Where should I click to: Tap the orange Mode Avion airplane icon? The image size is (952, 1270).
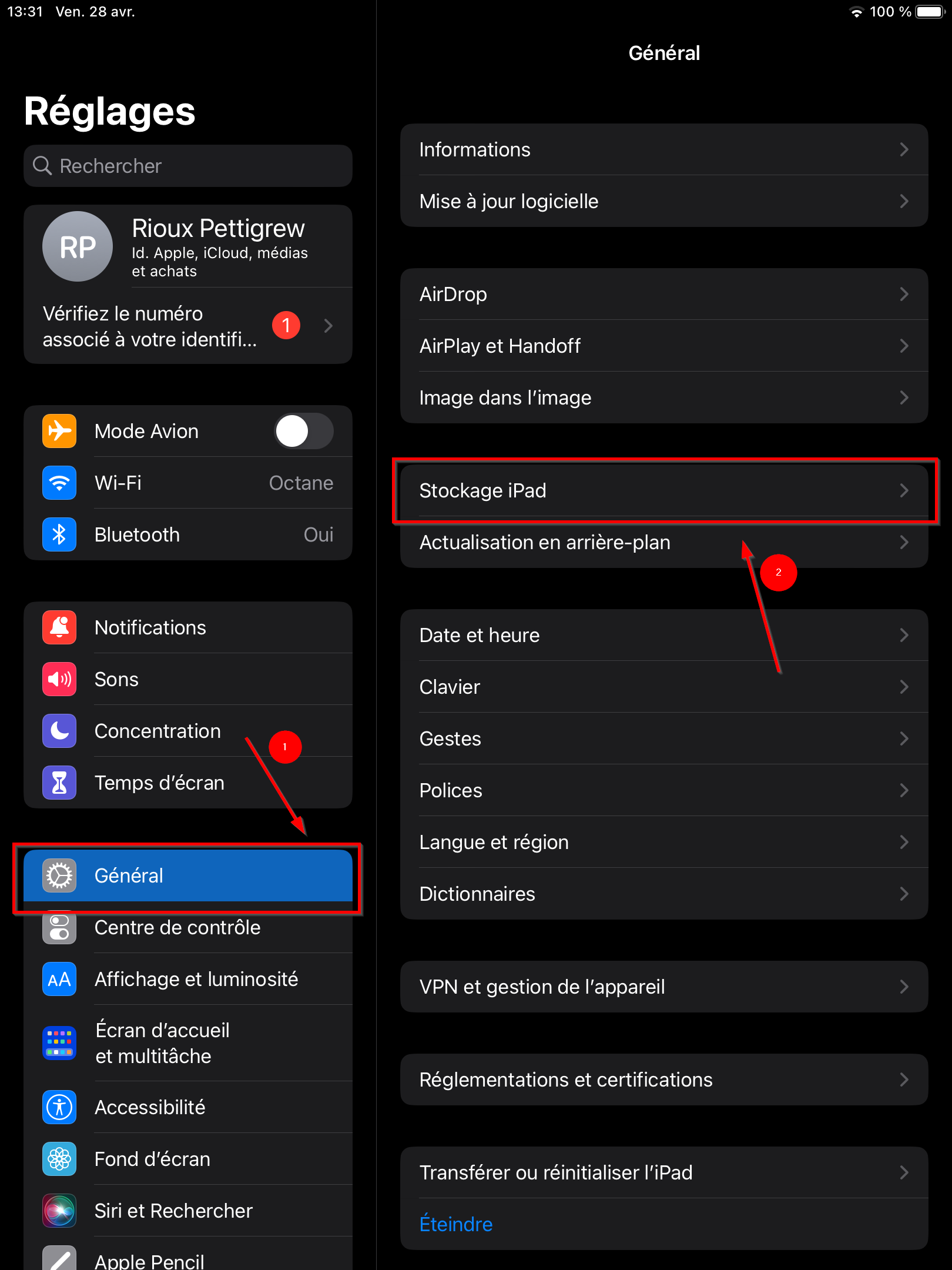click(x=59, y=431)
